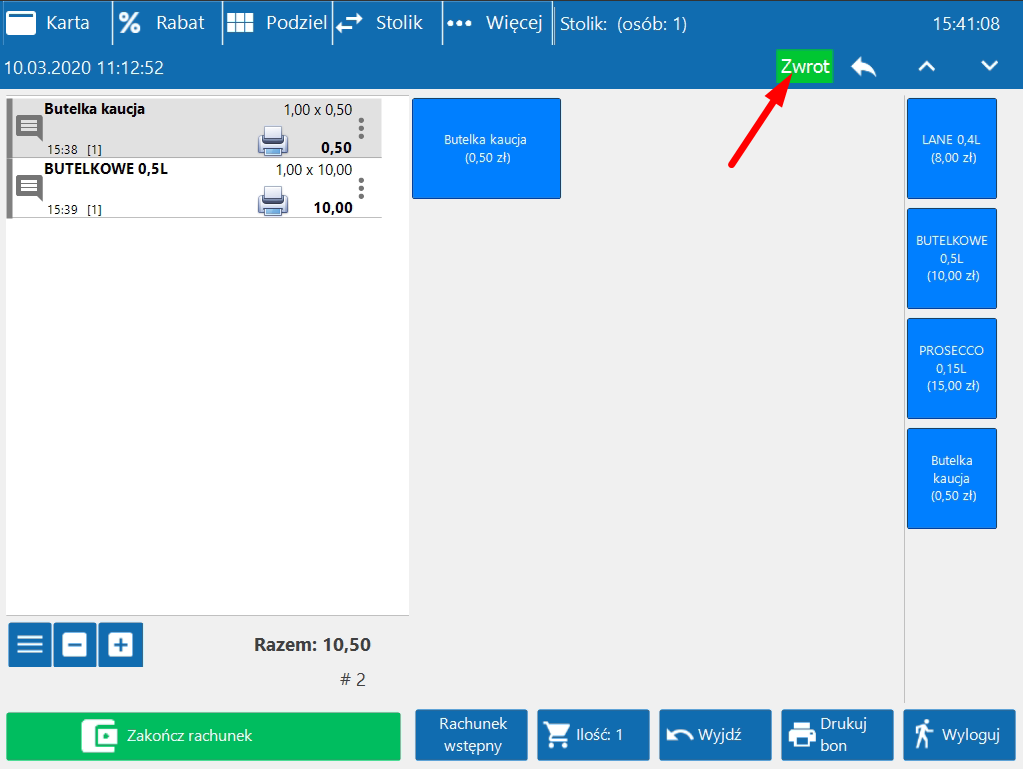This screenshot has width=1023, height=769.
Task: Open the hamburger list menu button
Action: (30, 645)
